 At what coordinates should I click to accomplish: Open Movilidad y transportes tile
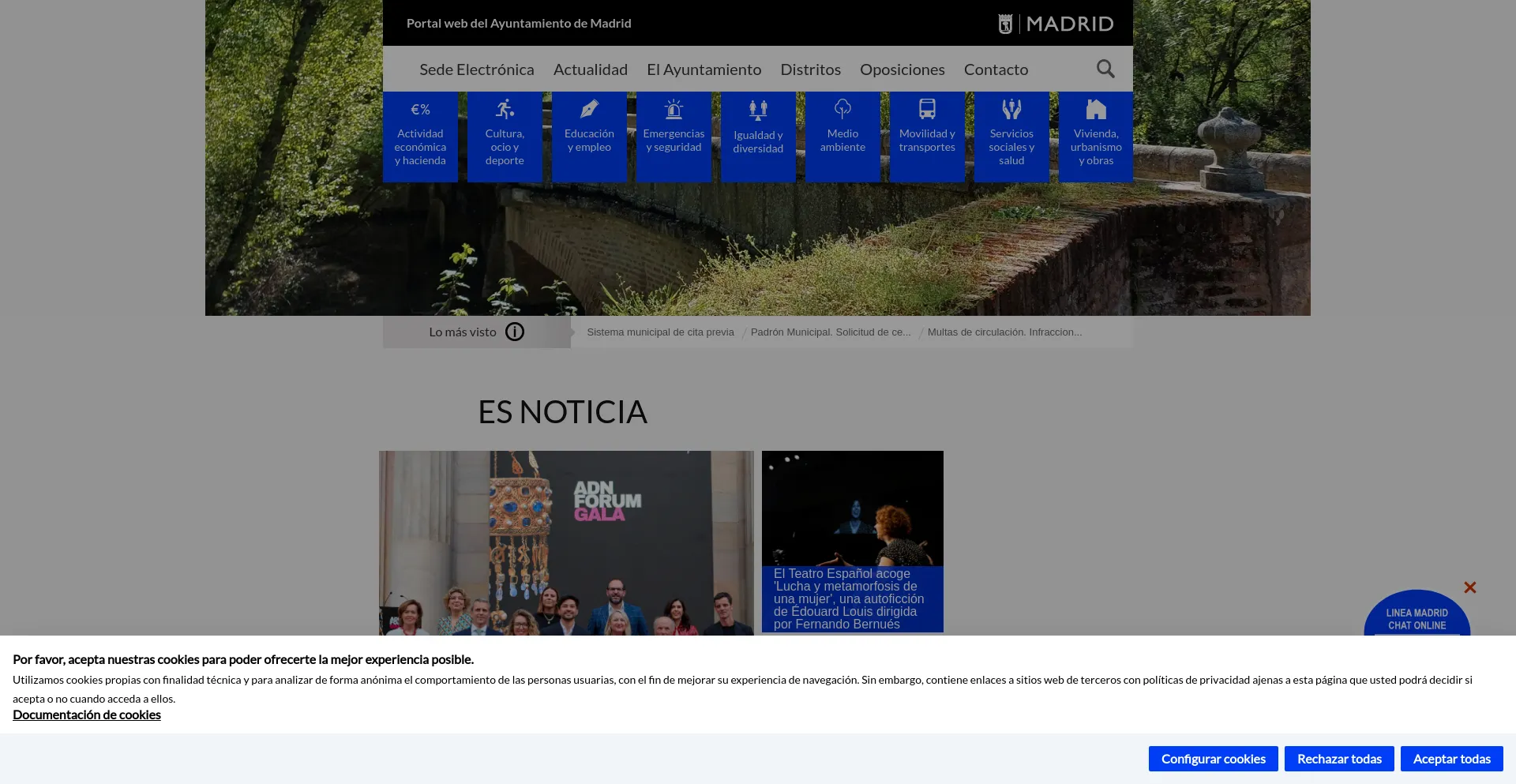[927, 137]
